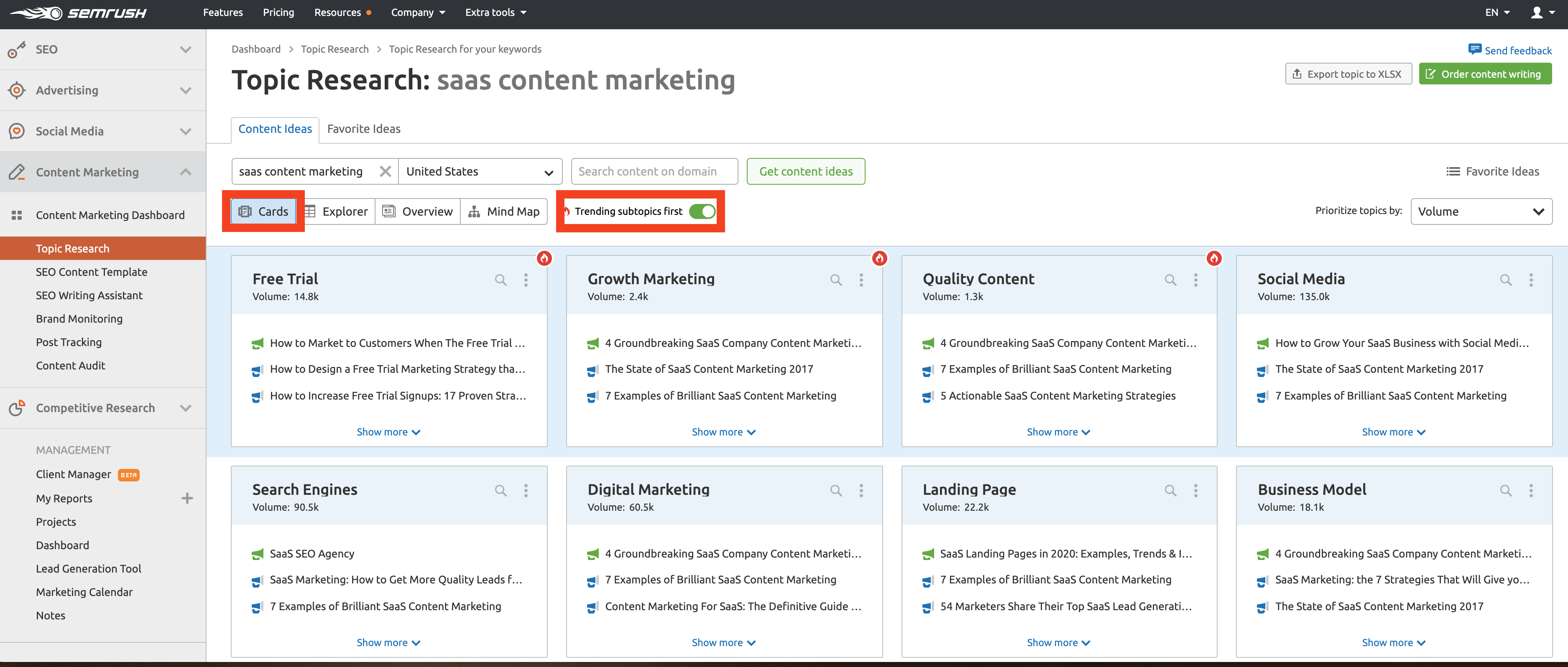Switch to the Favorite Ideas tab
This screenshot has height=667, width=1568.
pyautogui.click(x=363, y=129)
